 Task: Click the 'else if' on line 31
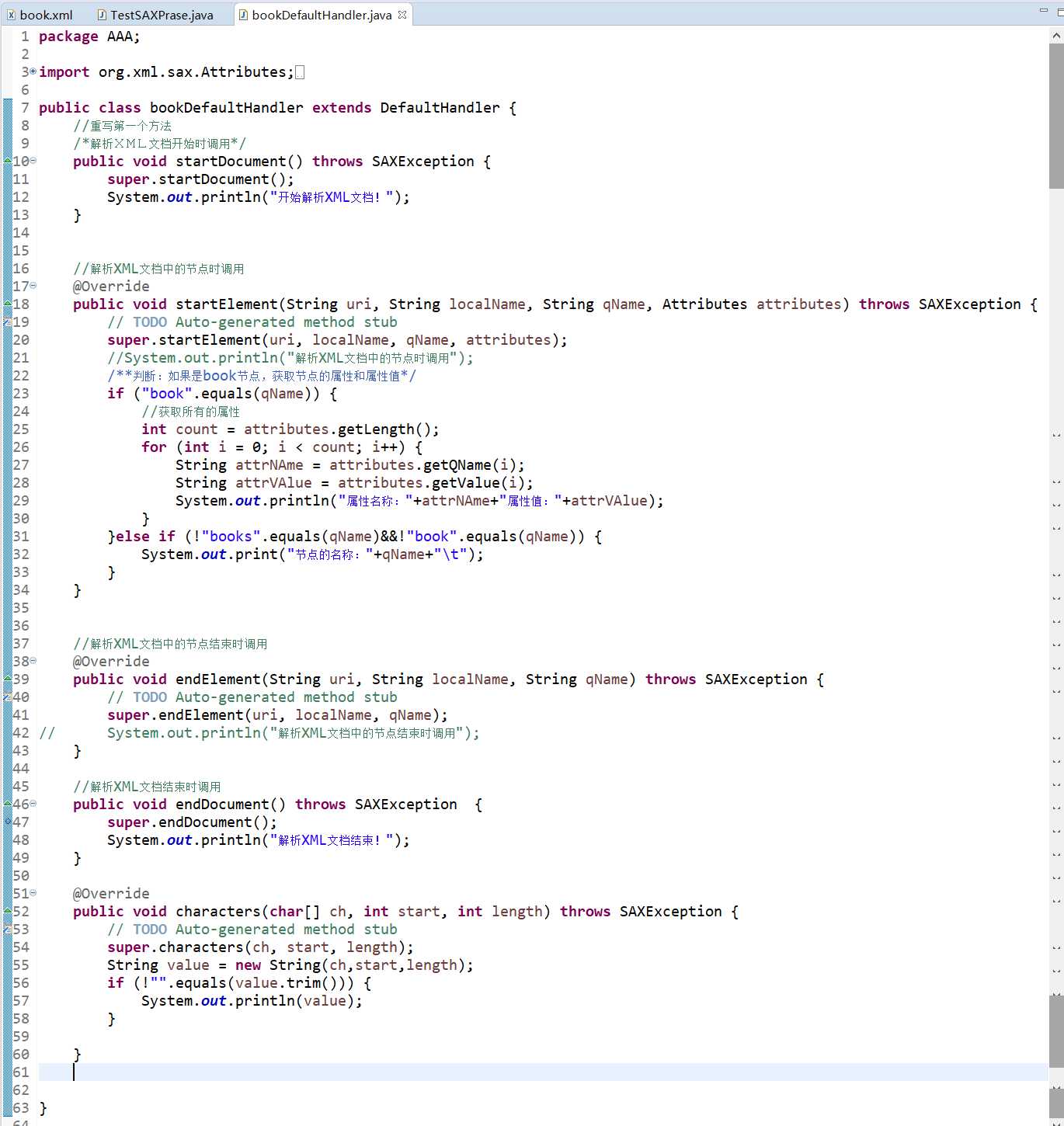(x=145, y=537)
